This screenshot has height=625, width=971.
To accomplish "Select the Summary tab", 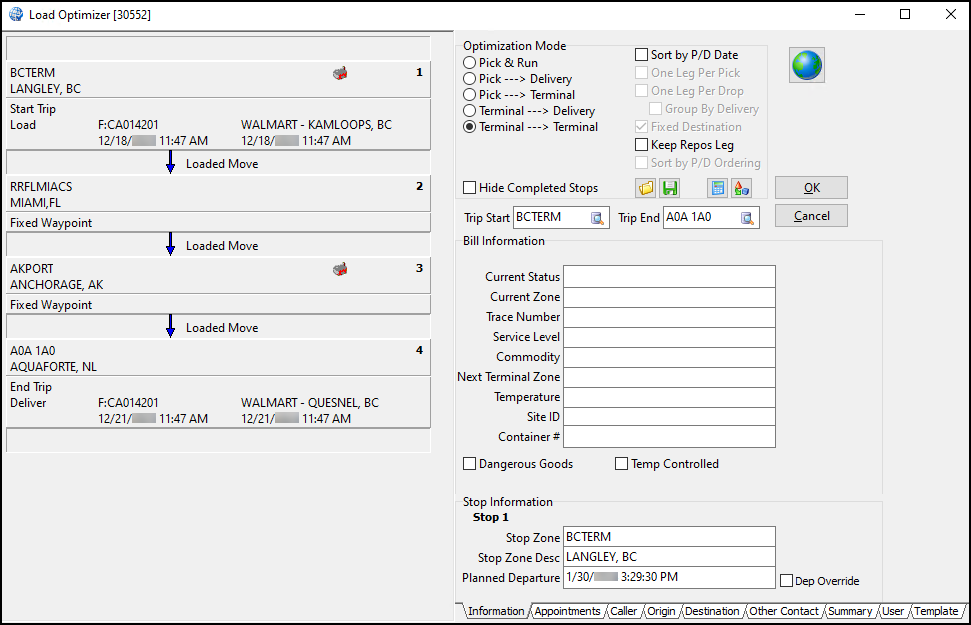I will pos(849,611).
